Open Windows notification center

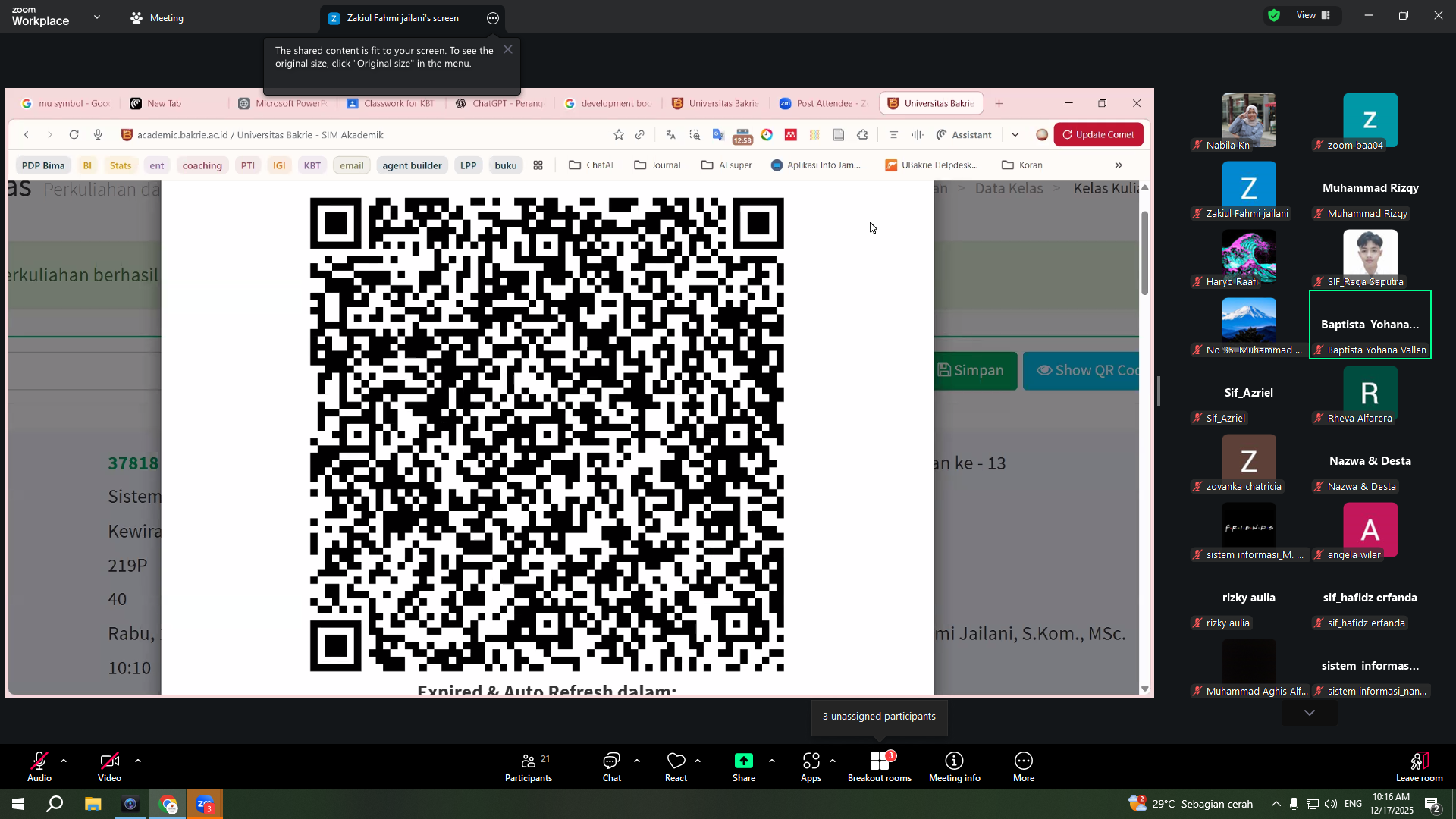[1432, 804]
